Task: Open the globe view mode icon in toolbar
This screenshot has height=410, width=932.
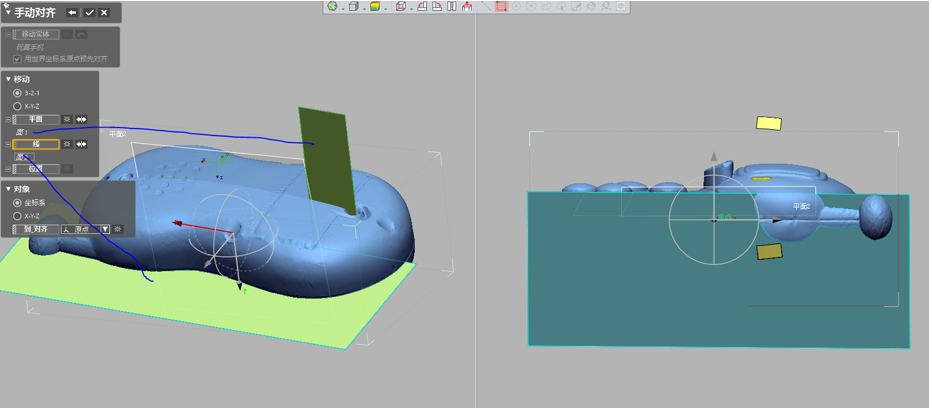Action: 333,6
